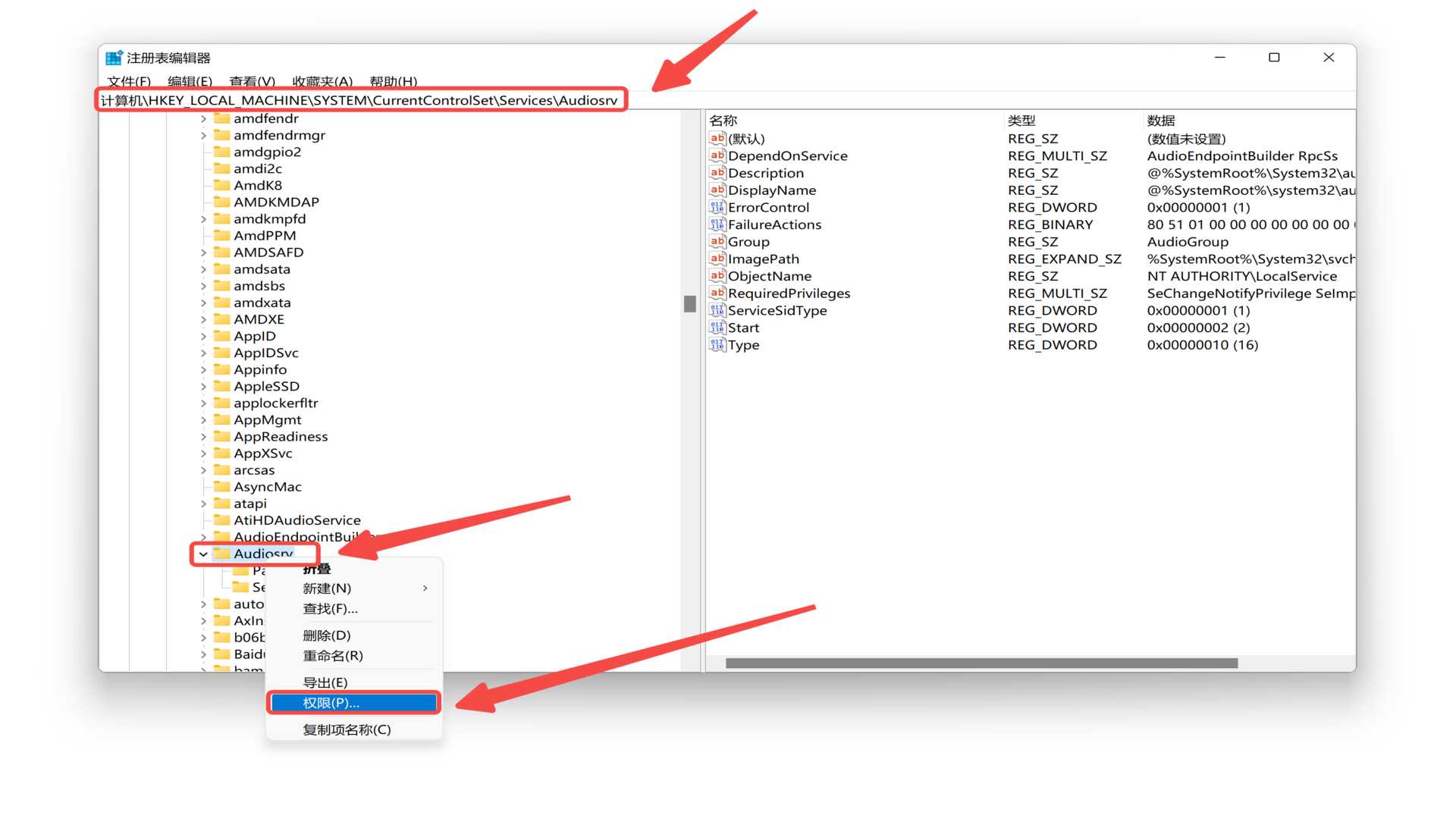Sort values by 类型 column header
The height and width of the screenshot is (819, 1456).
point(1021,121)
